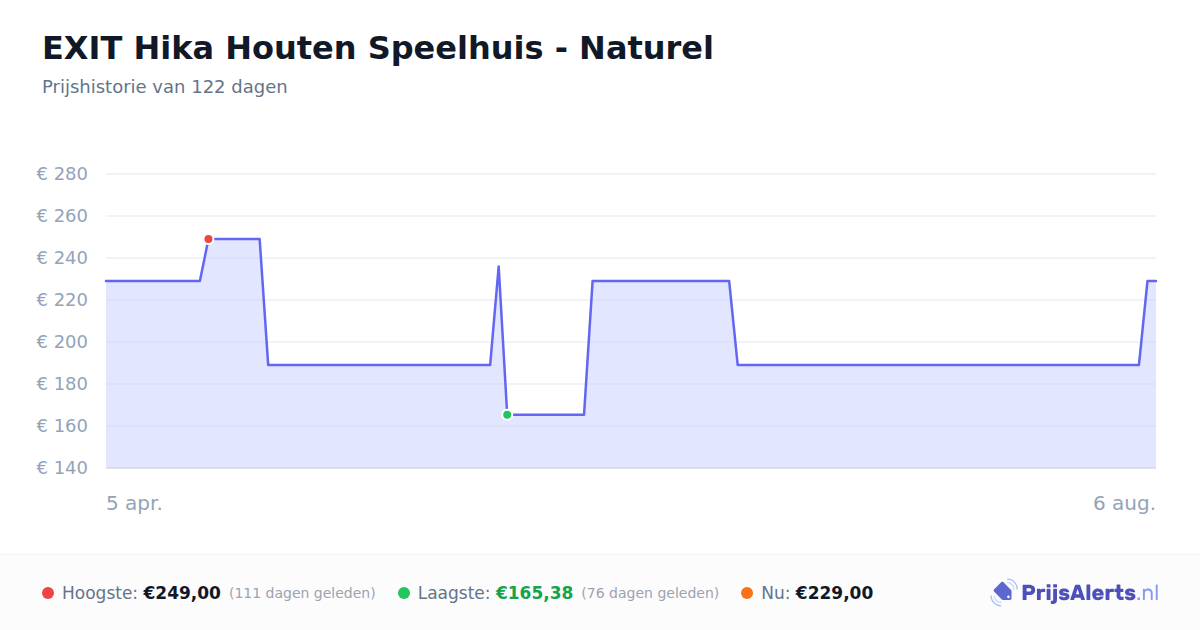
Task: Click the 5 apr. start date label
Action: (135, 503)
